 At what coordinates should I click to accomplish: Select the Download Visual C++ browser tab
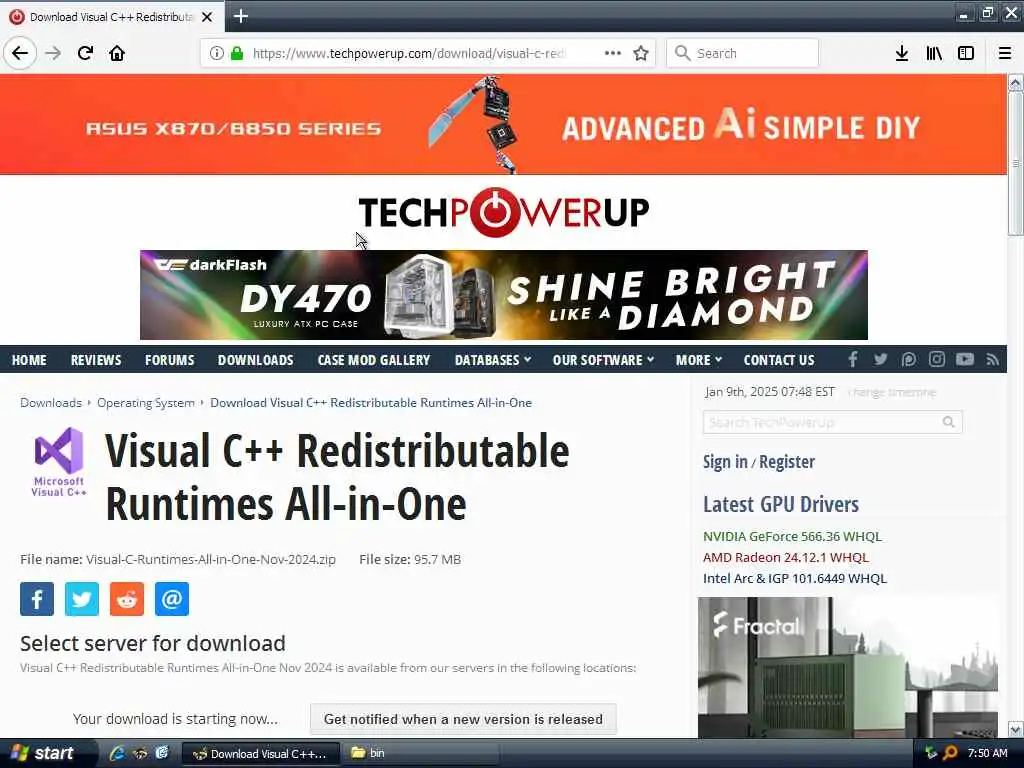(x=111, y=17)
